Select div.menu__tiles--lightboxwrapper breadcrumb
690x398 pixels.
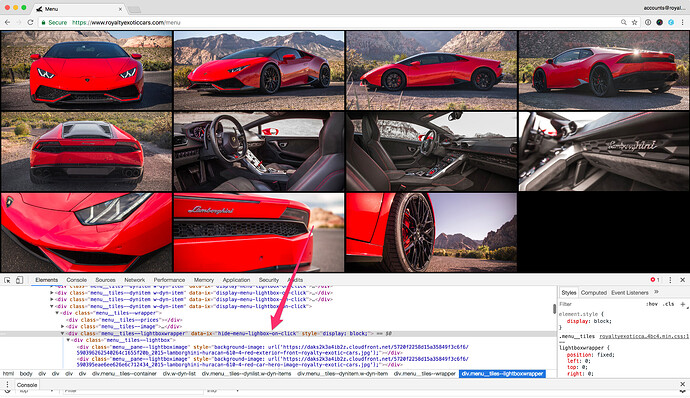502,374
